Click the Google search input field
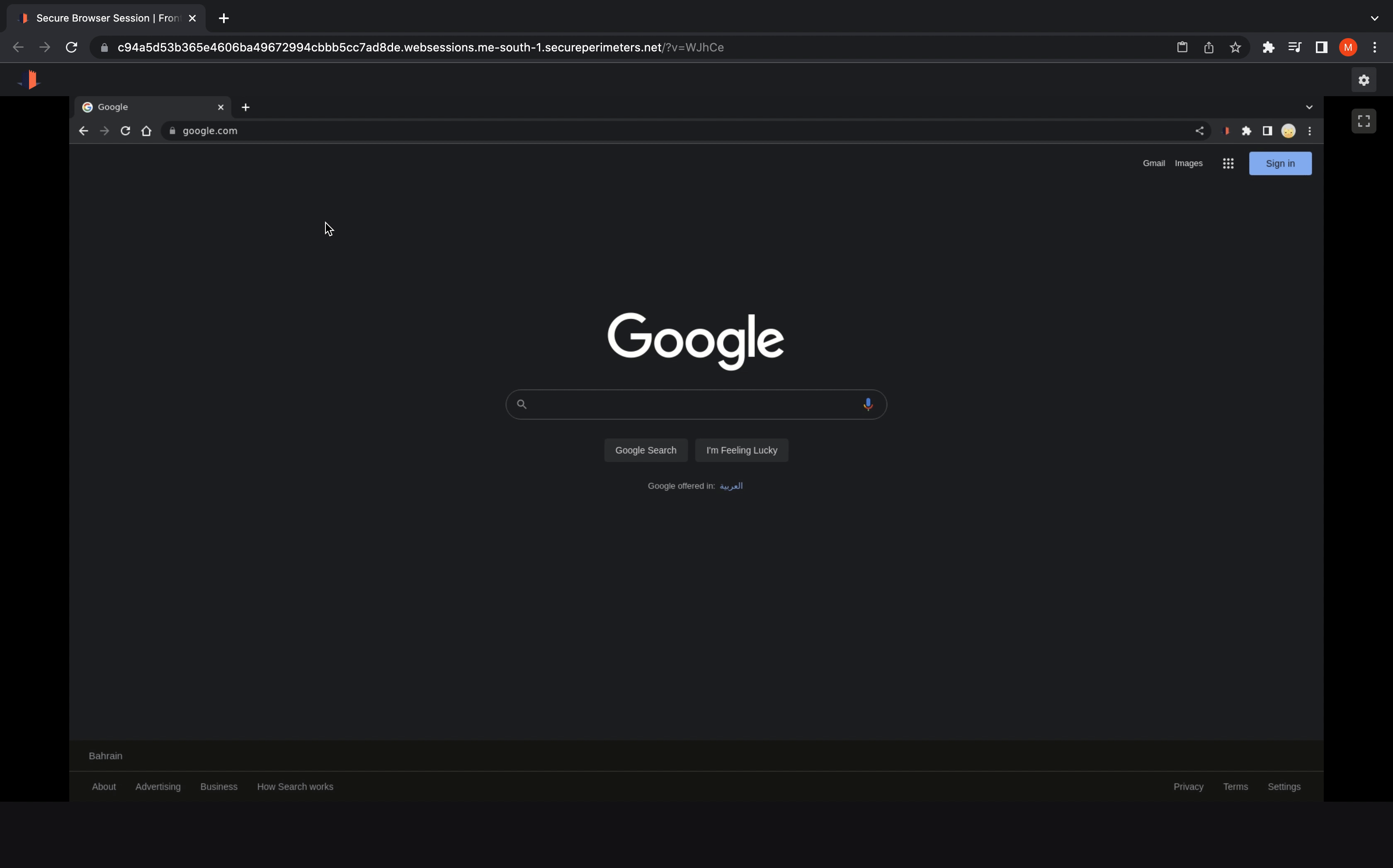1393x868 pixels. tap(695, 404)
